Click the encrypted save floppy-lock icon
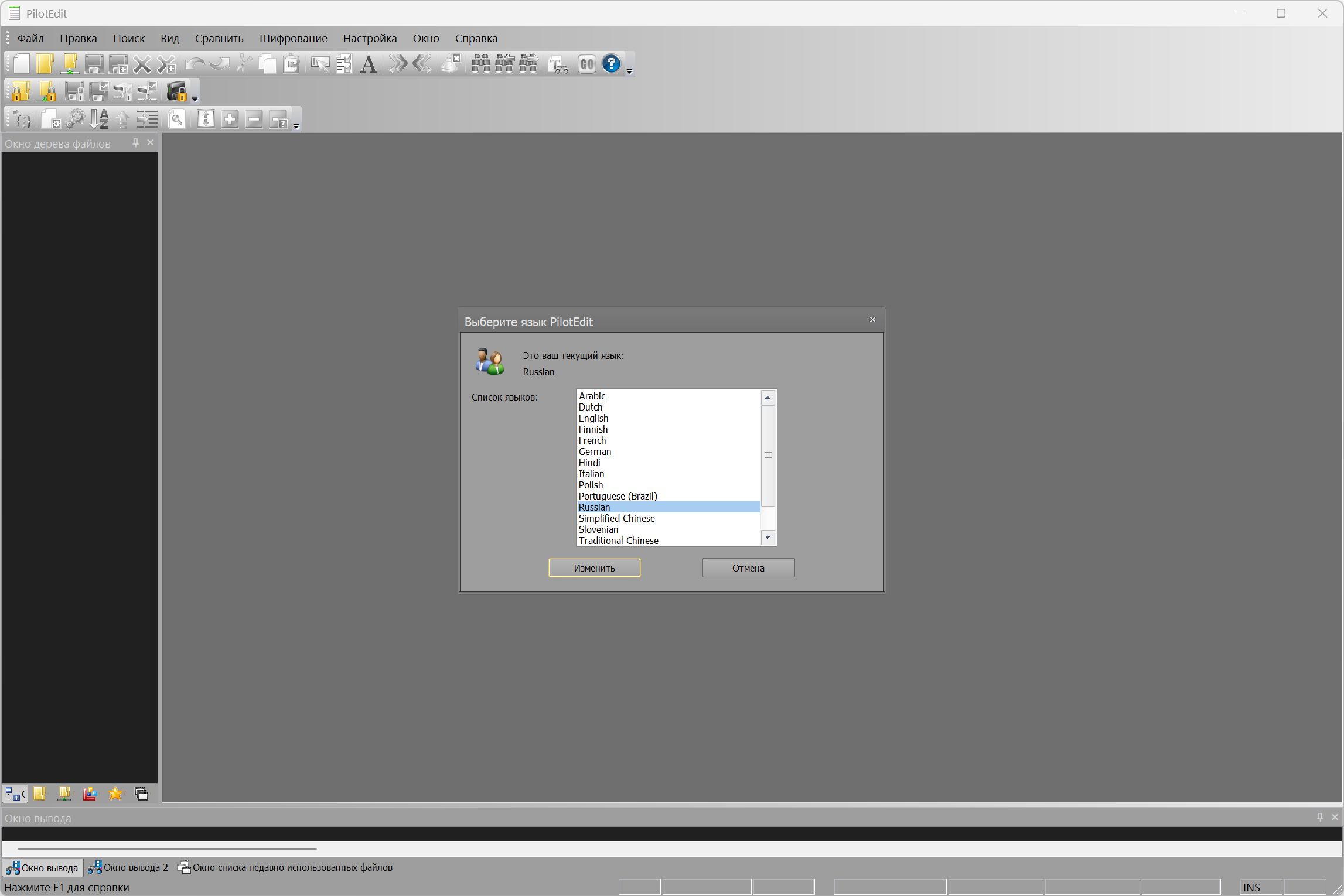The image size is (1344, 896). pos(74,92)
